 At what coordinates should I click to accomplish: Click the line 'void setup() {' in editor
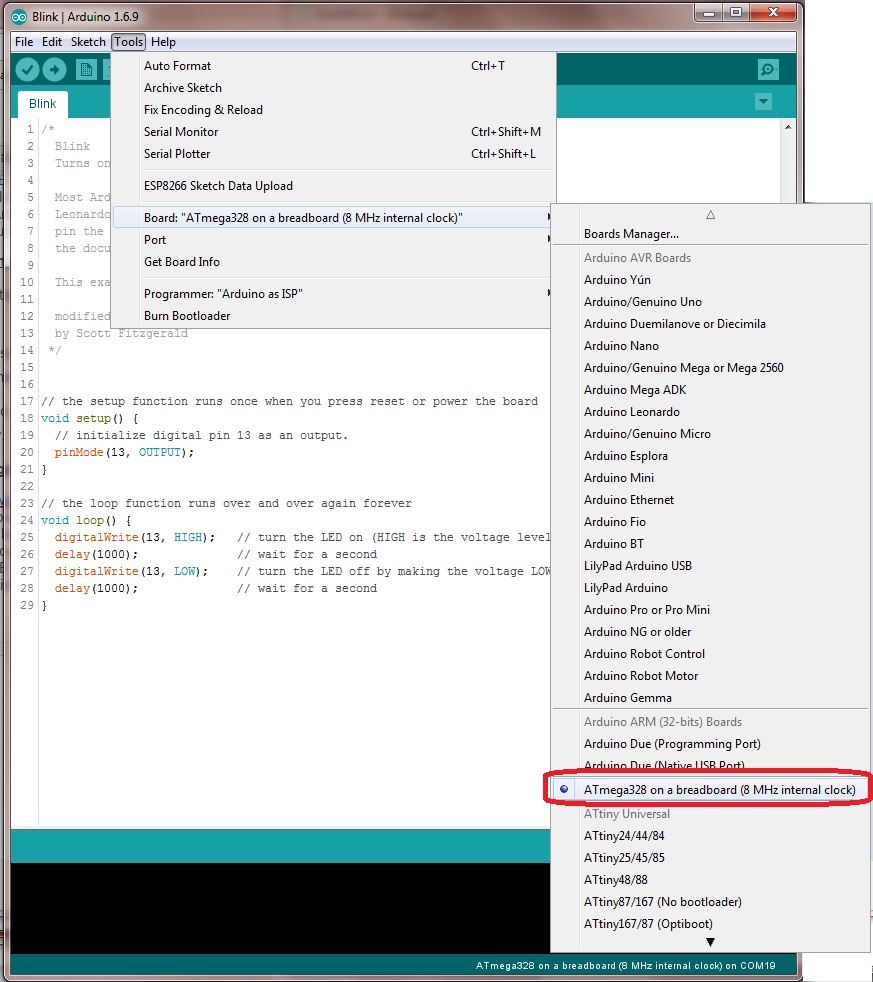coord(90,418)
